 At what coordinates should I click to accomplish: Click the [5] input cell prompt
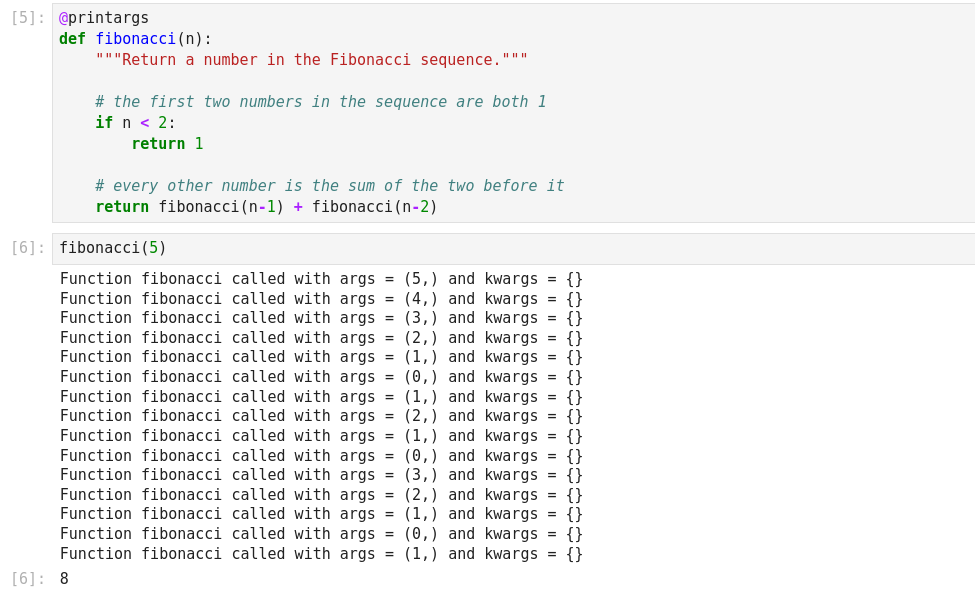click(27, 18)
